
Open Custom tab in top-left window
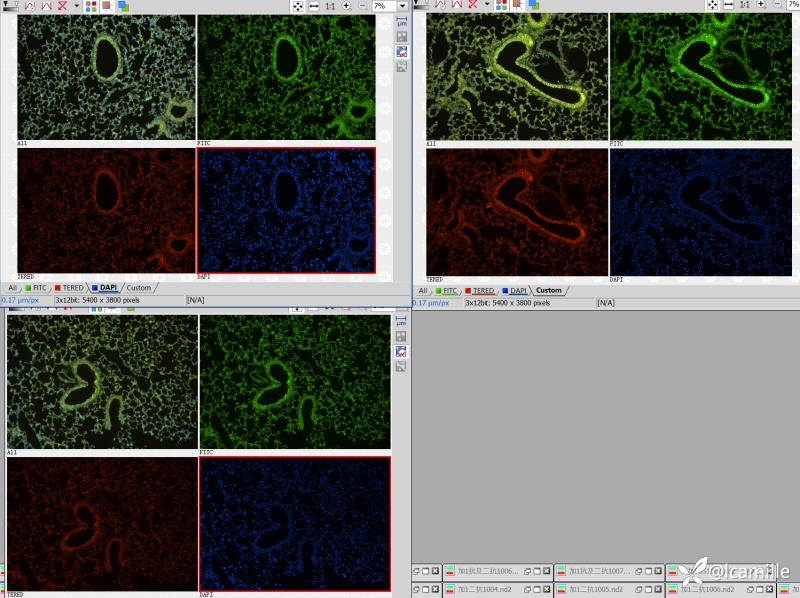pos(139,288)
